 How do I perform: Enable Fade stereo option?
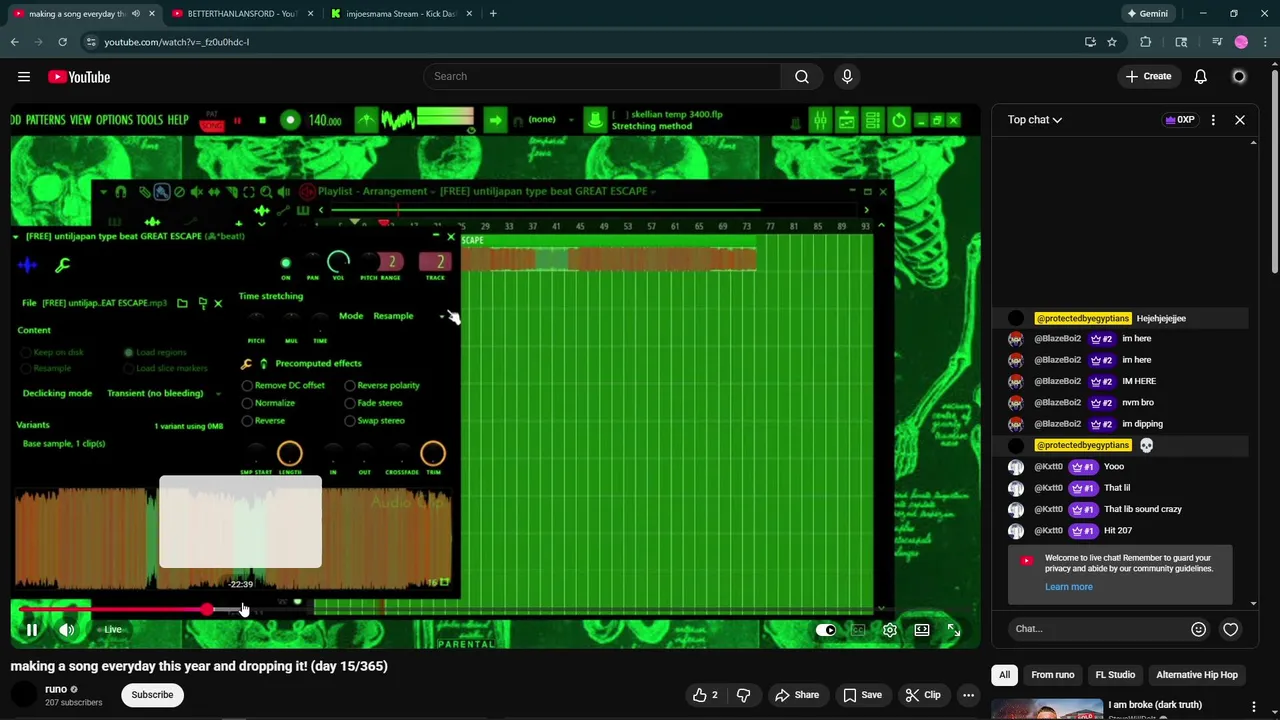tap(373, 403)
